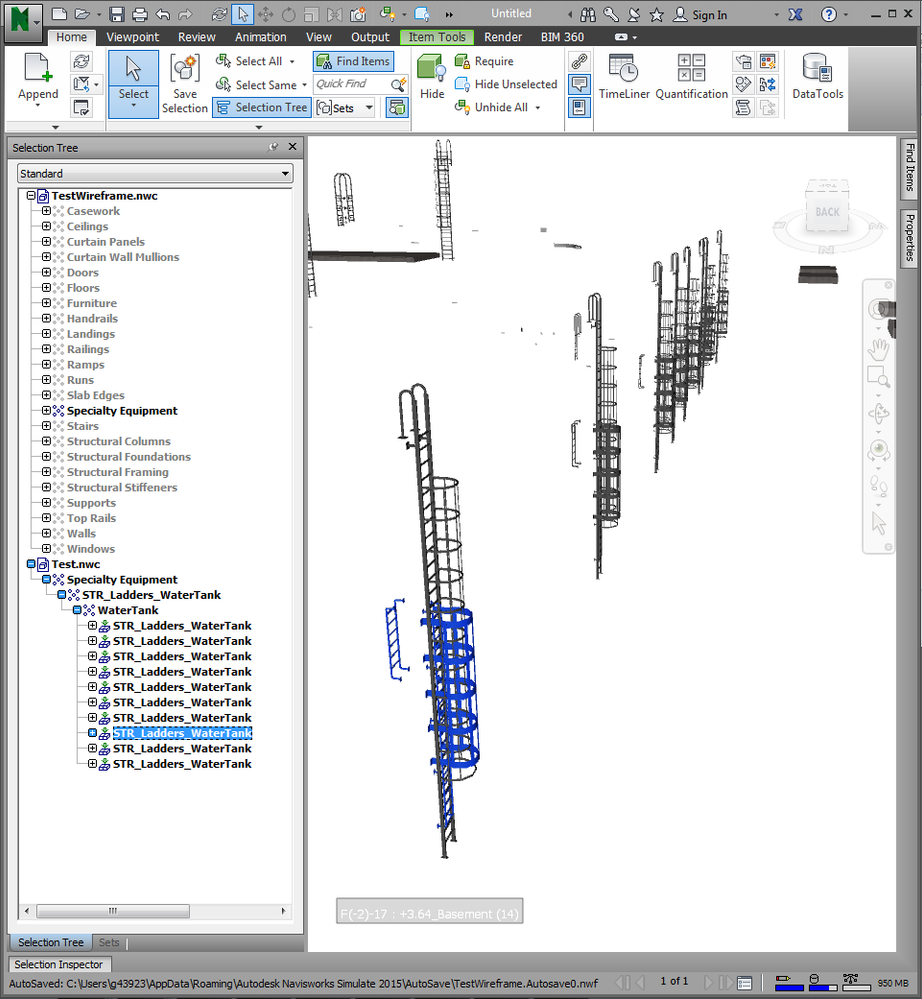The height and width of the screenshot is (999, 922).
Task: Click the star favorites icon in title bar
Action: tap(656, 14)
